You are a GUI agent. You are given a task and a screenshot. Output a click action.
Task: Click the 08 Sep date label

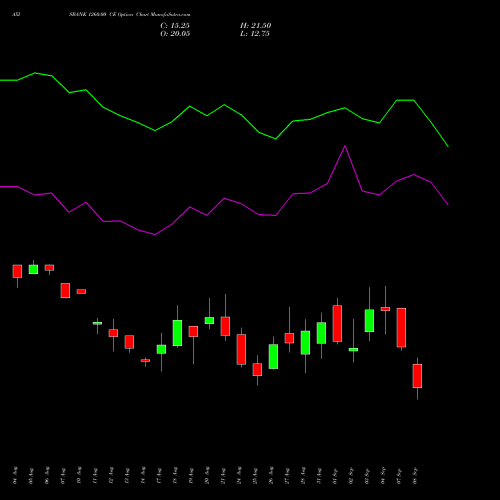415,475
